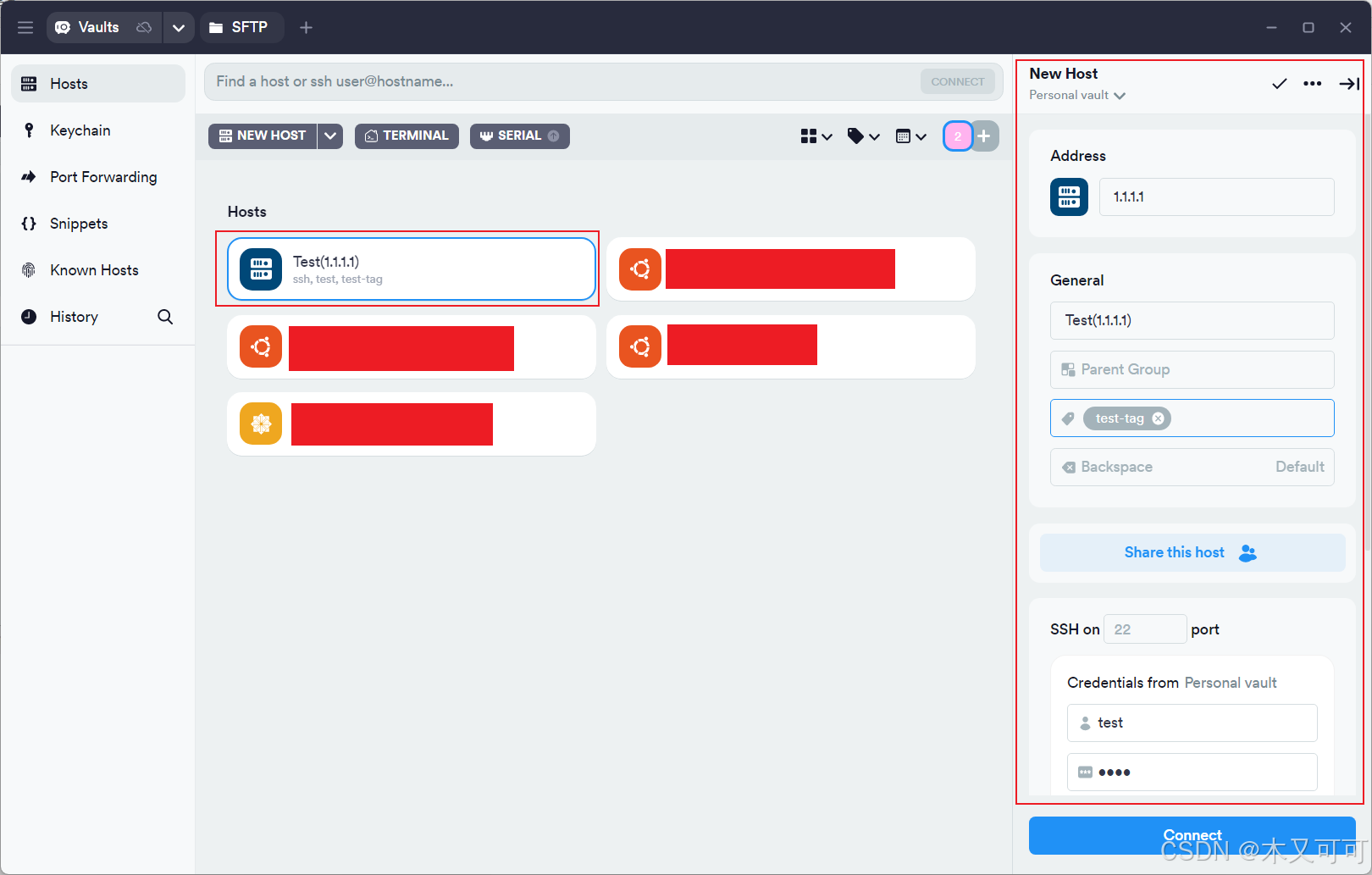
Task: Collapse the New Host side panel
Action: 1348,83
